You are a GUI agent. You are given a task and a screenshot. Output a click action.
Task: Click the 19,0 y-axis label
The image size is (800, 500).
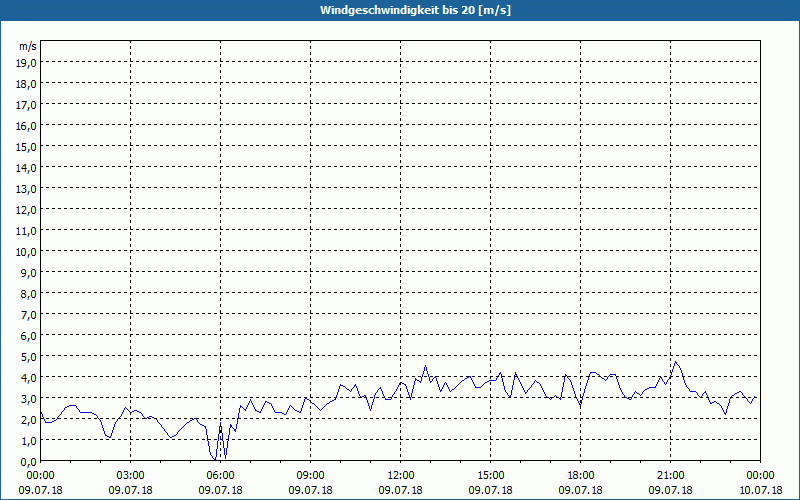click(27, 63)
